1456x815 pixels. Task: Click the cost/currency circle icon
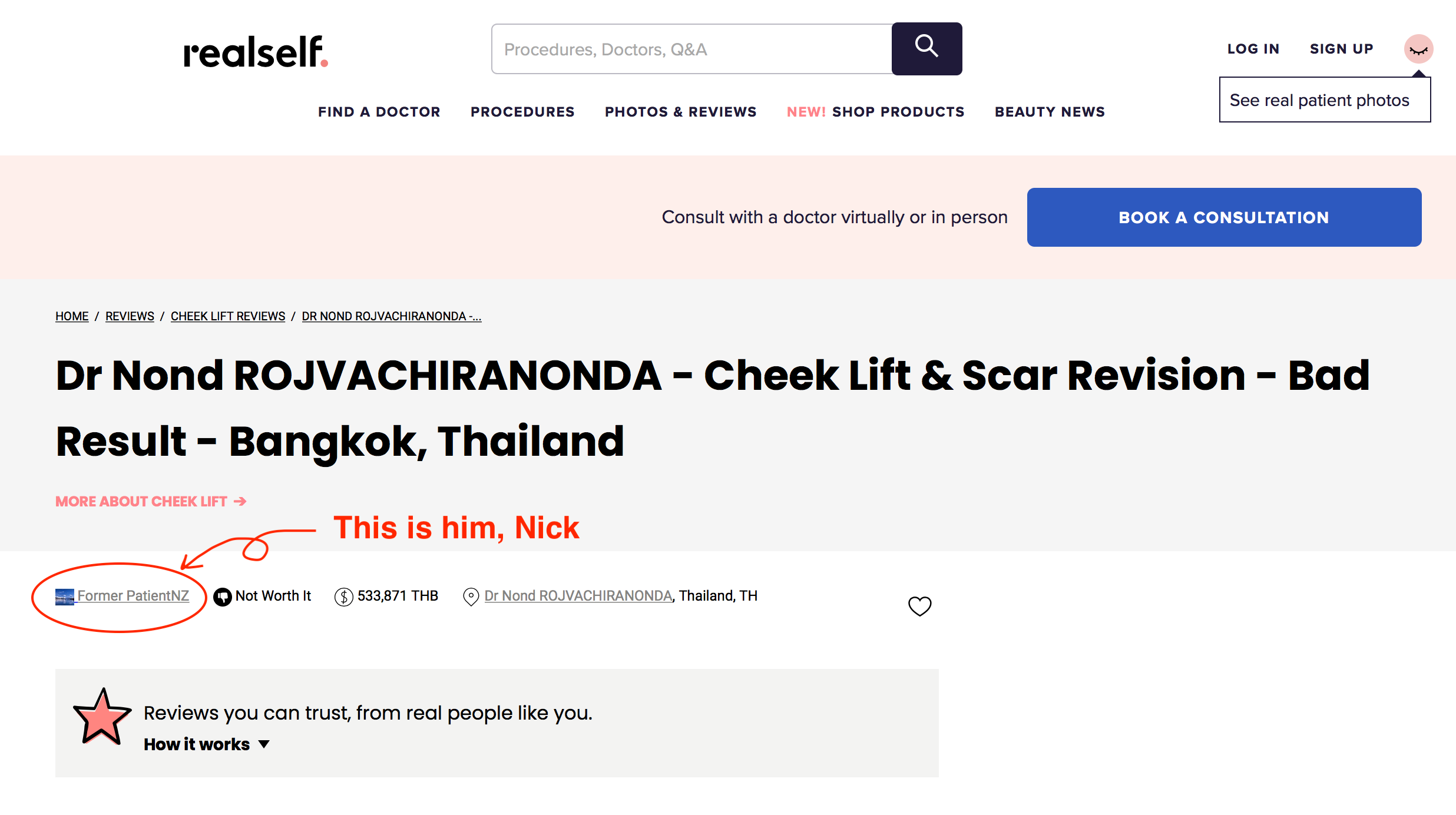pyautogui.click(x=344, y=596)
